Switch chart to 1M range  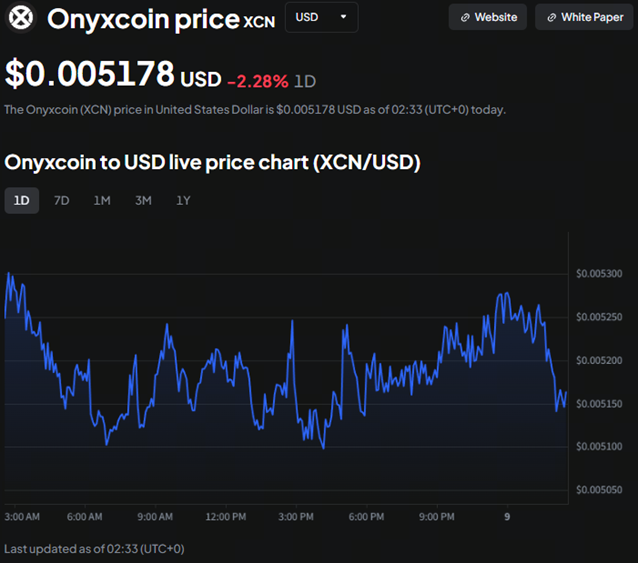[102, 200]
